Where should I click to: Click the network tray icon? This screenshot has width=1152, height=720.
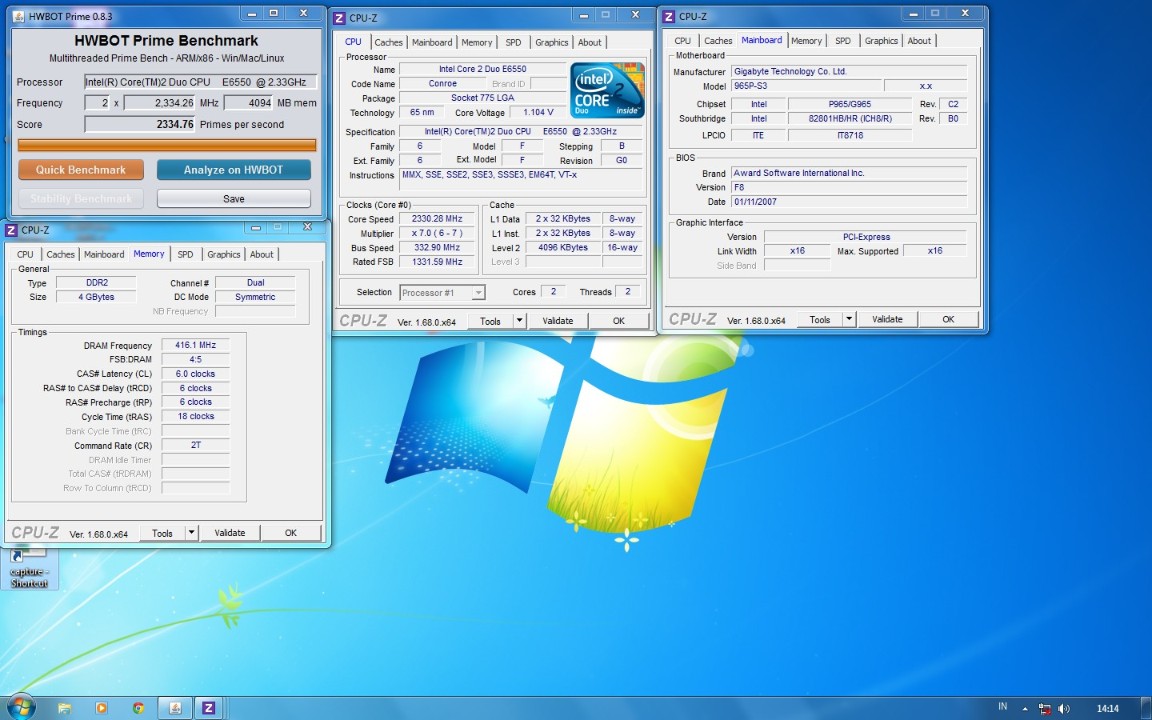pos(1044,709)
